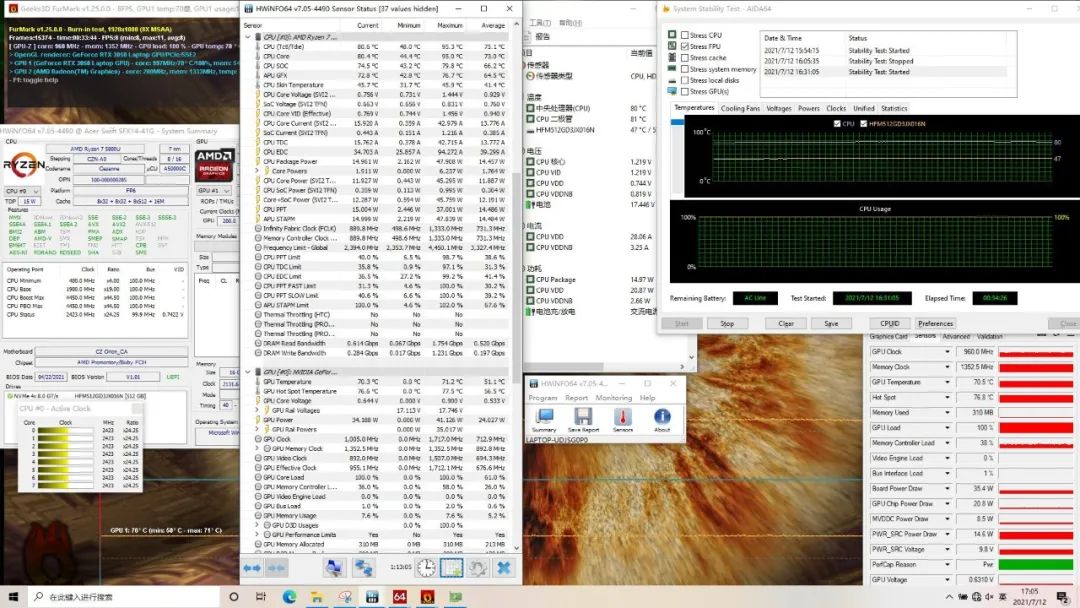Open the Monitoring menu in HWiNFO
The width and height of the screenshot is (1080, 608).
[614, 397]
